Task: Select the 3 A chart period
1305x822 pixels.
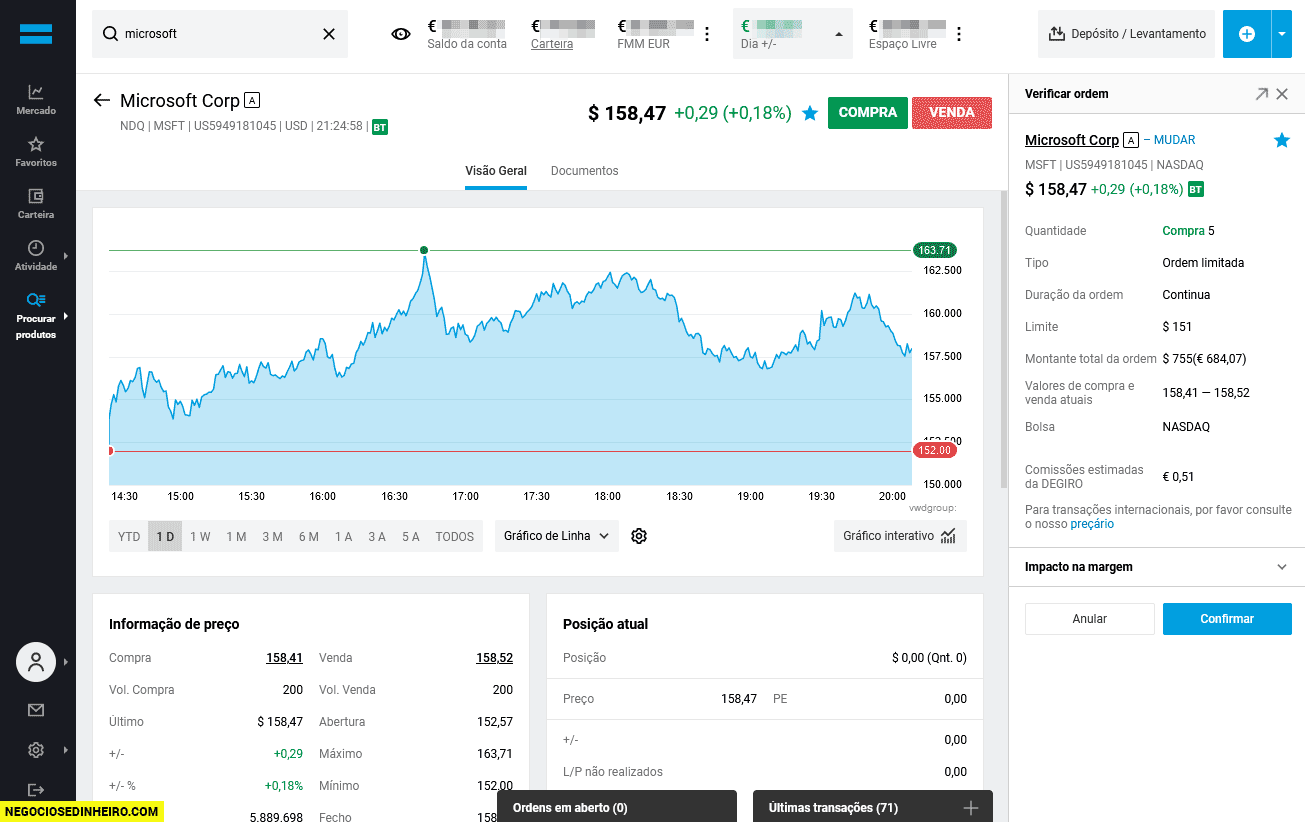Action: click(376, 536)
